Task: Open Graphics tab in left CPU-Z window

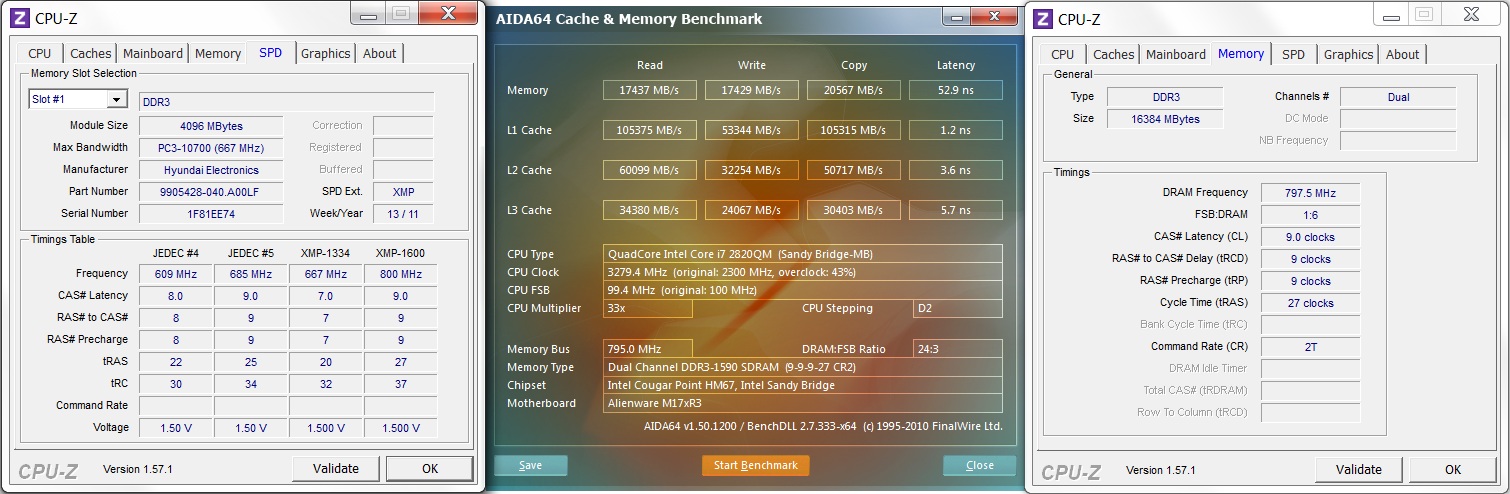Action: [326, 54]
